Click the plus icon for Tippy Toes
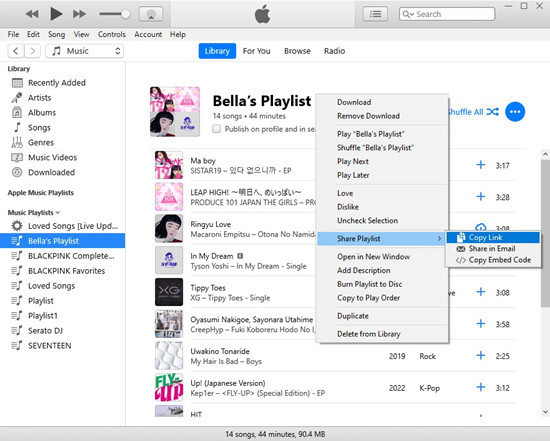 tap(481, 292)
